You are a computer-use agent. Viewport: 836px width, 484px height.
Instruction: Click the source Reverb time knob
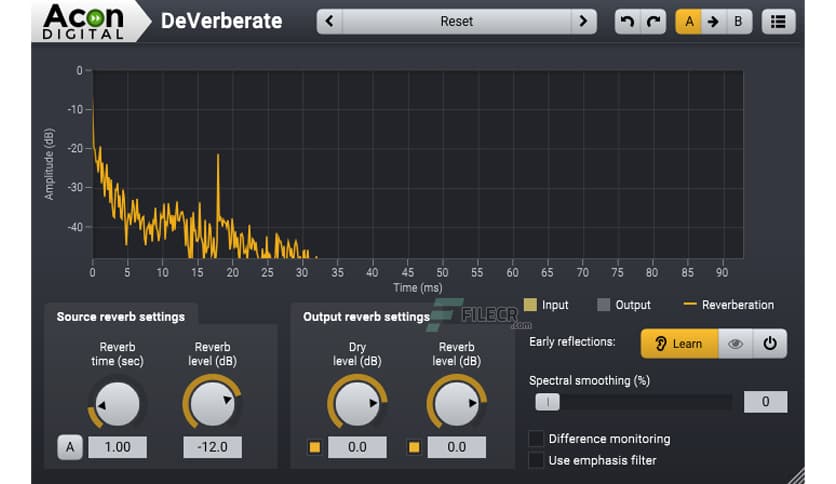pyautogui.click(x=117, y=404)
